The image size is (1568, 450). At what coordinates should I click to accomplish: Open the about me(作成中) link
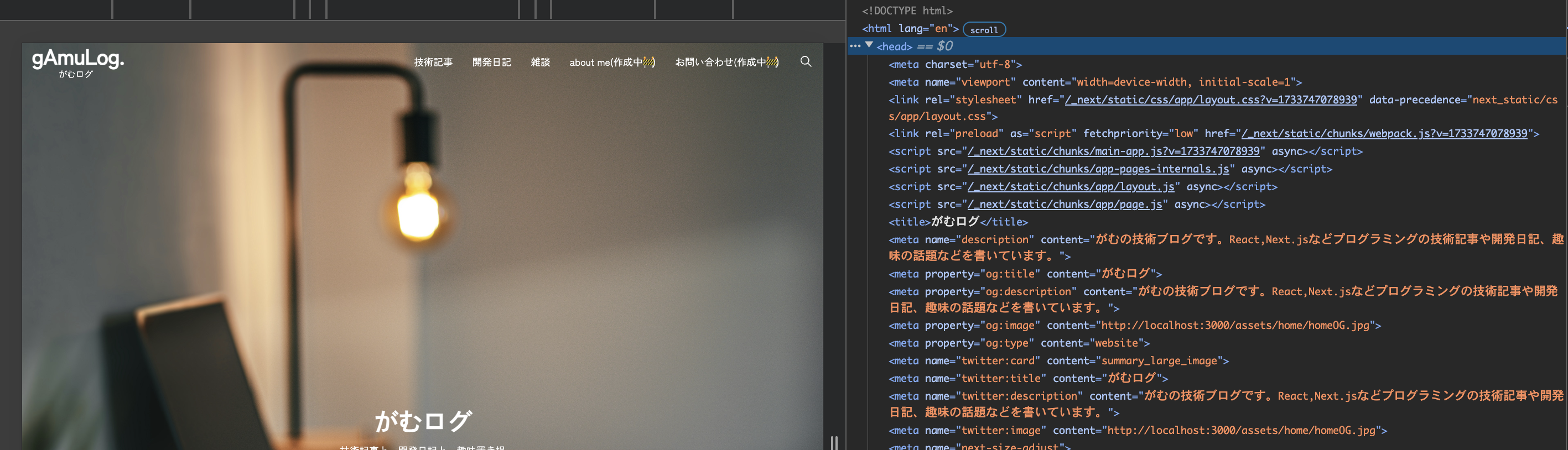(612, 62)
